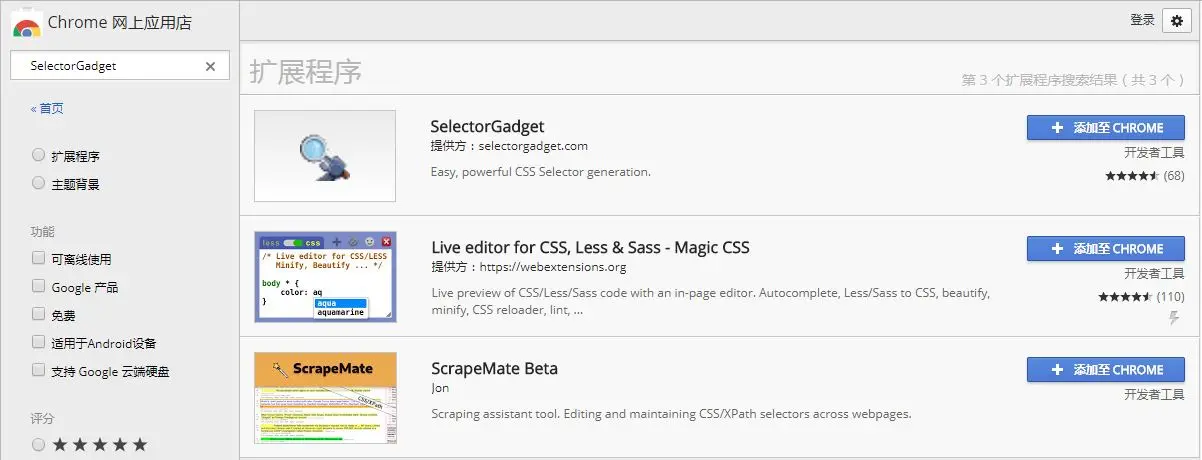
Task: Select the 主题背景 radio button
Action: pos(38,183)
